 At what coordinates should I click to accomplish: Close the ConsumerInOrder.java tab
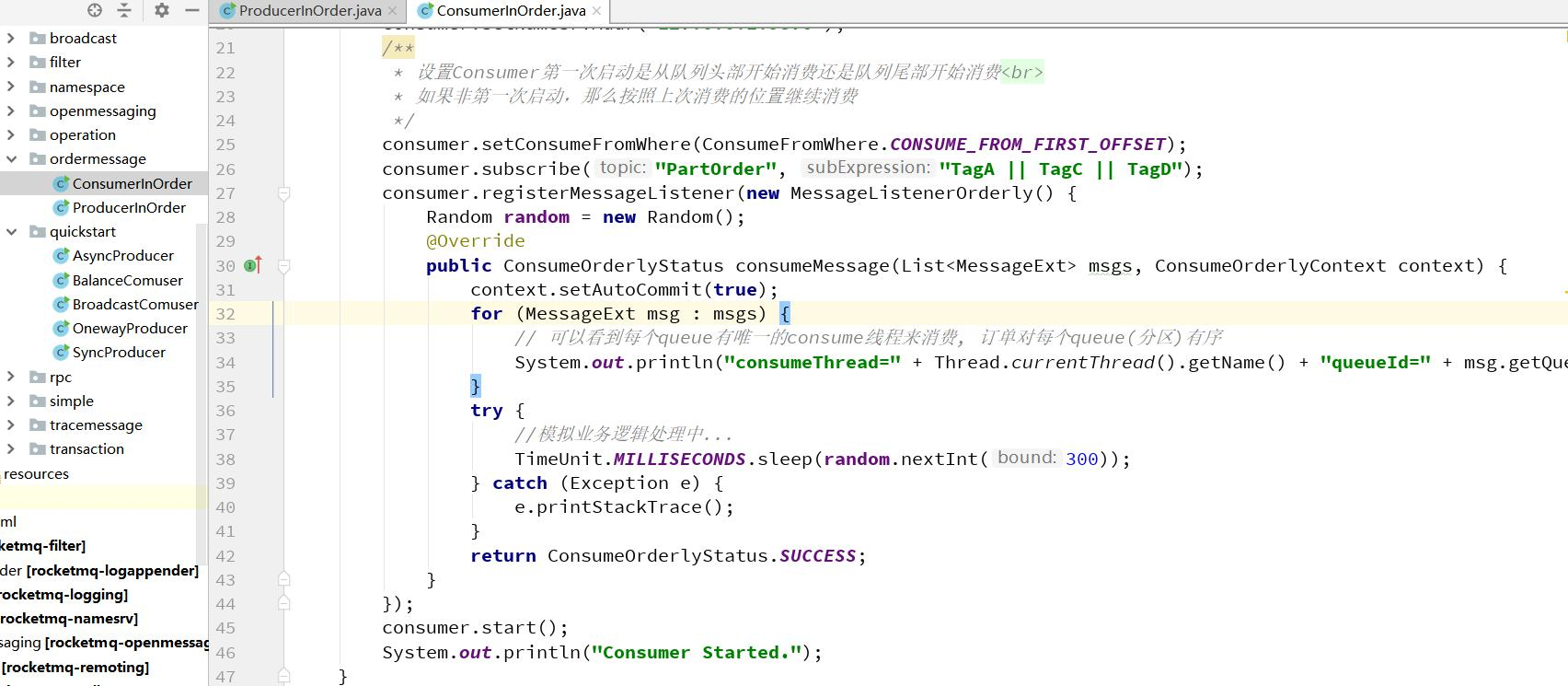pyautogui.click(x=597, y=11)
